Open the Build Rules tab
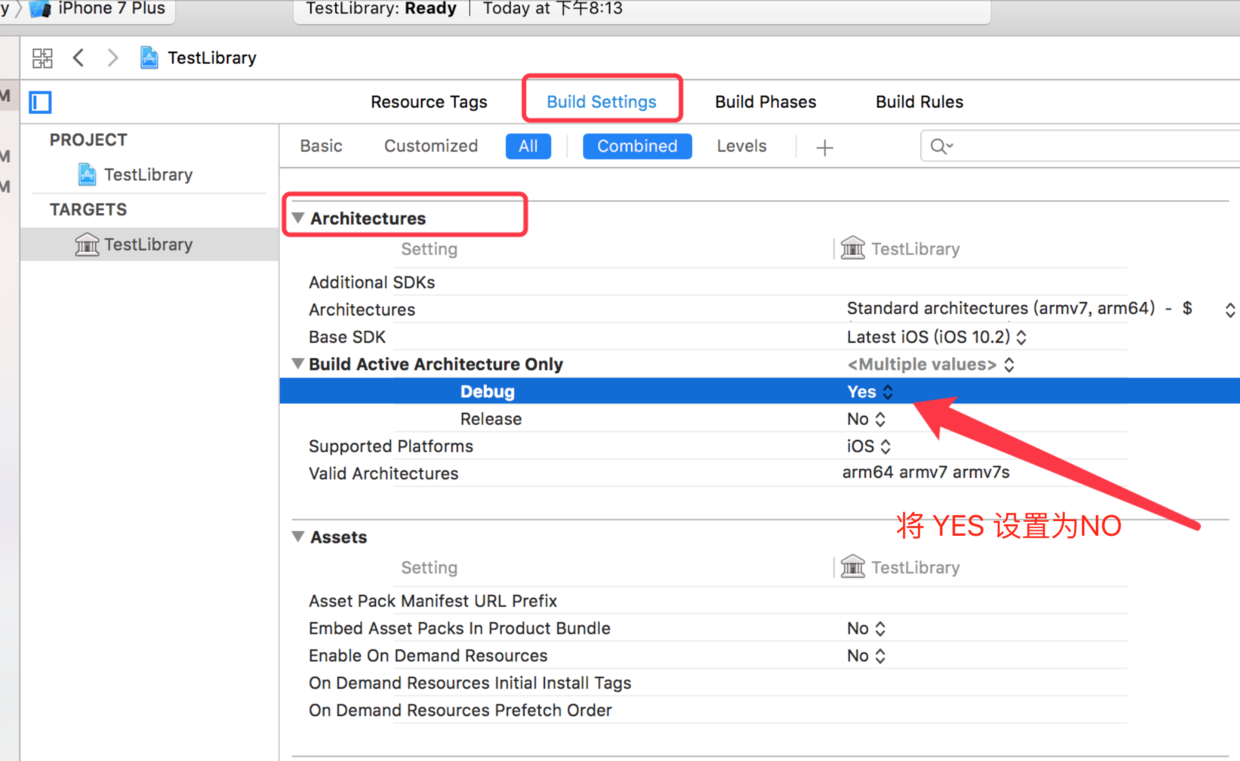The image size is (1240, 761). 919,102
